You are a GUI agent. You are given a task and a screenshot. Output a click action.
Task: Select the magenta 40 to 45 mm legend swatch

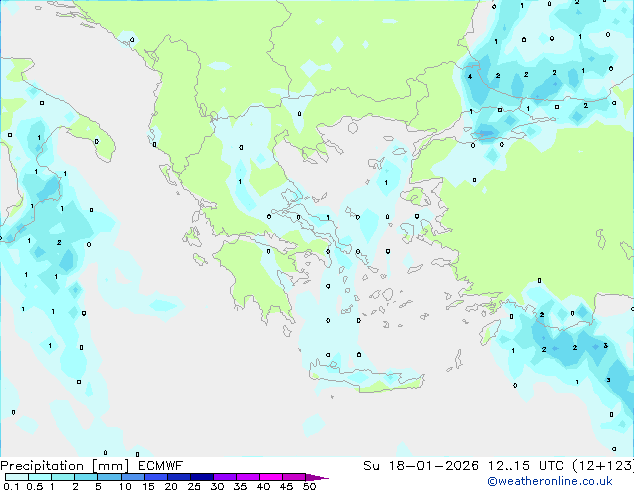click(271, 477)
